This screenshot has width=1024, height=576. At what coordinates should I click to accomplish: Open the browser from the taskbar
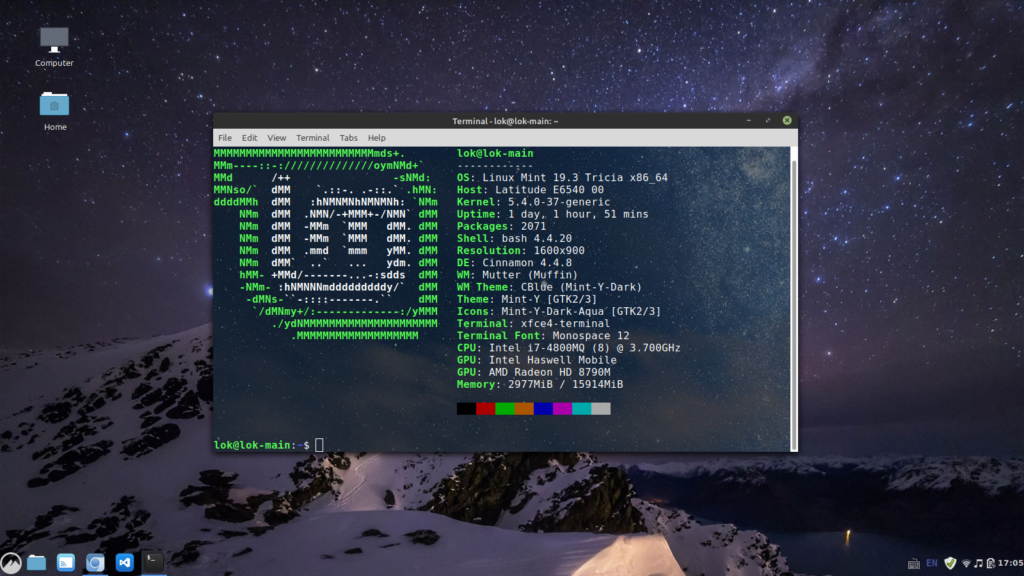tap(95, 563)
